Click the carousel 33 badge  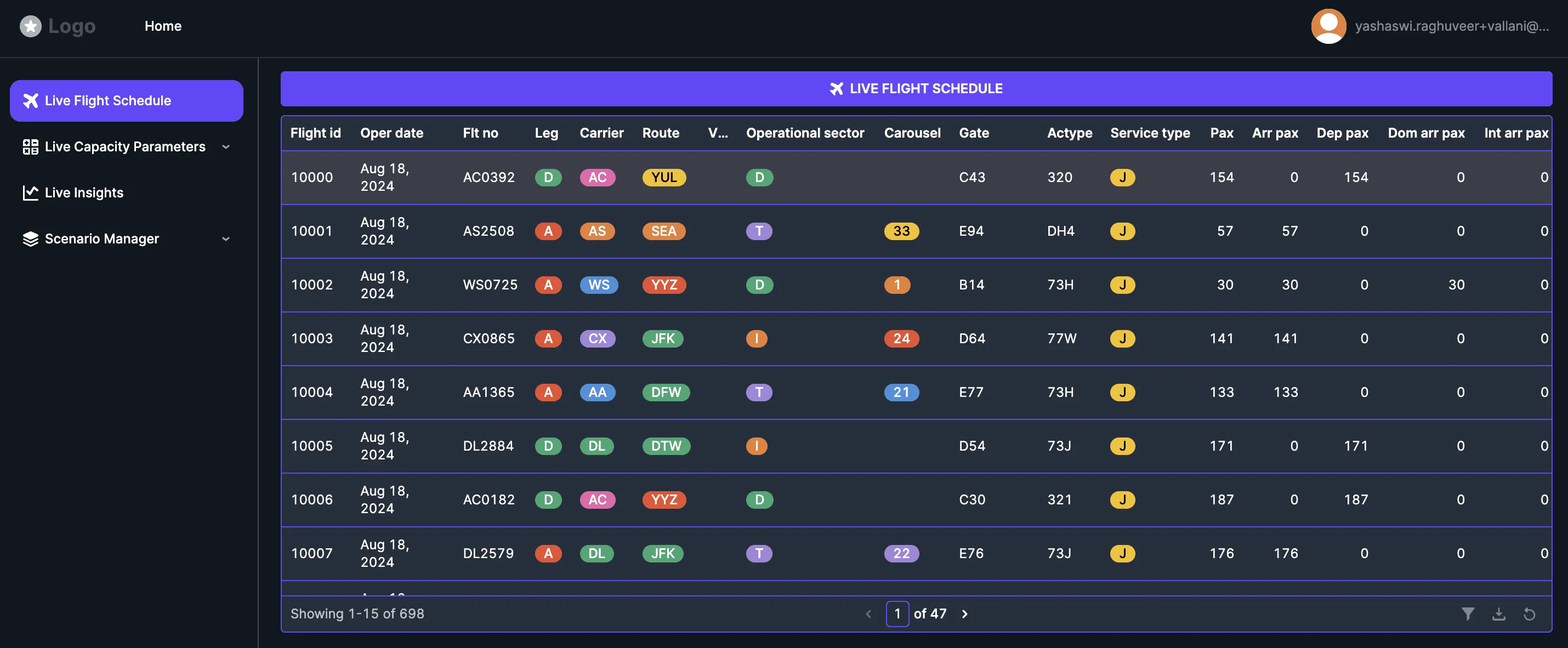click(901, 231)
